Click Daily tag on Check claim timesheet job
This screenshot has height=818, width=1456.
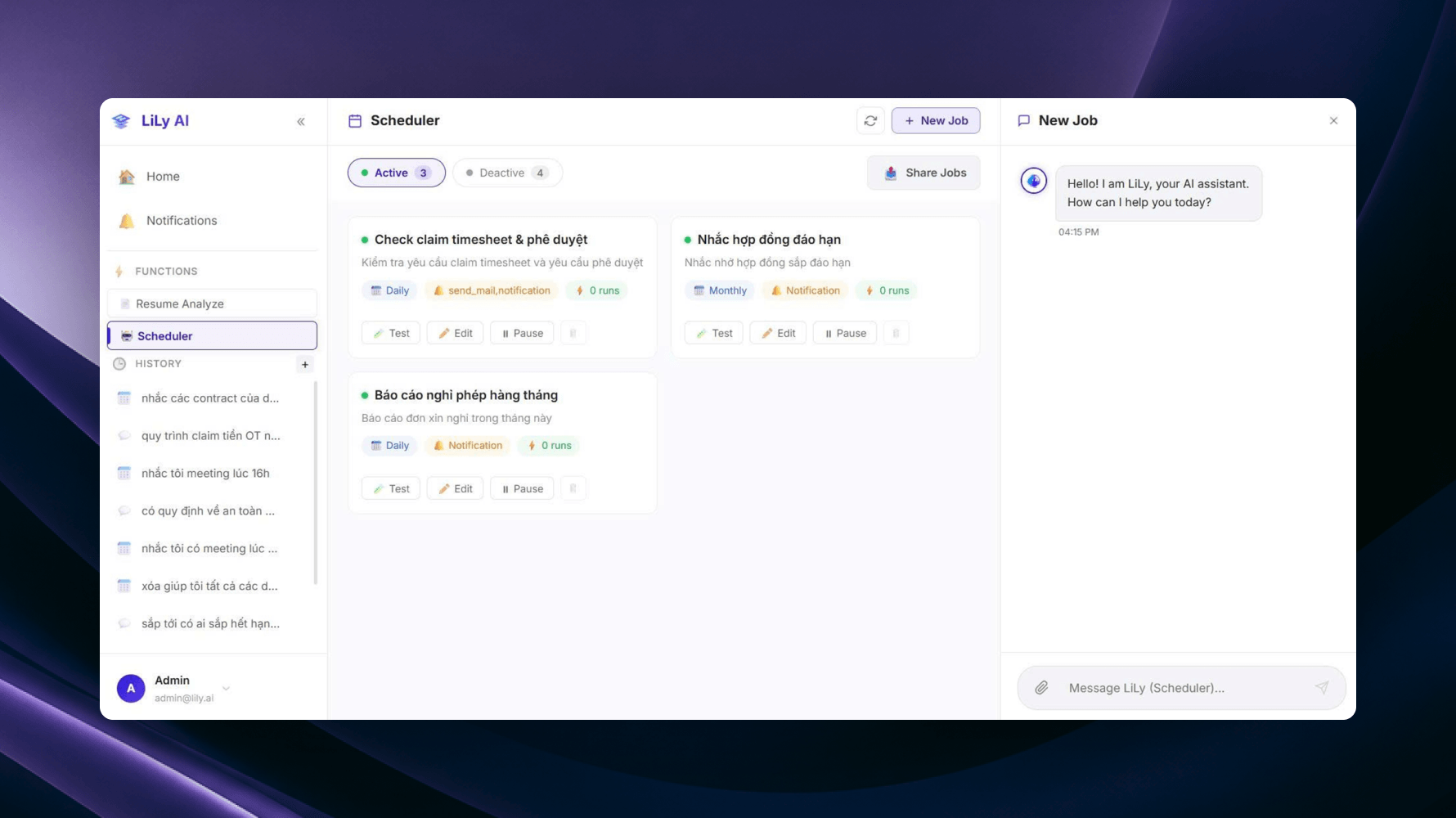pyautogui.click(x=389, y=290)
